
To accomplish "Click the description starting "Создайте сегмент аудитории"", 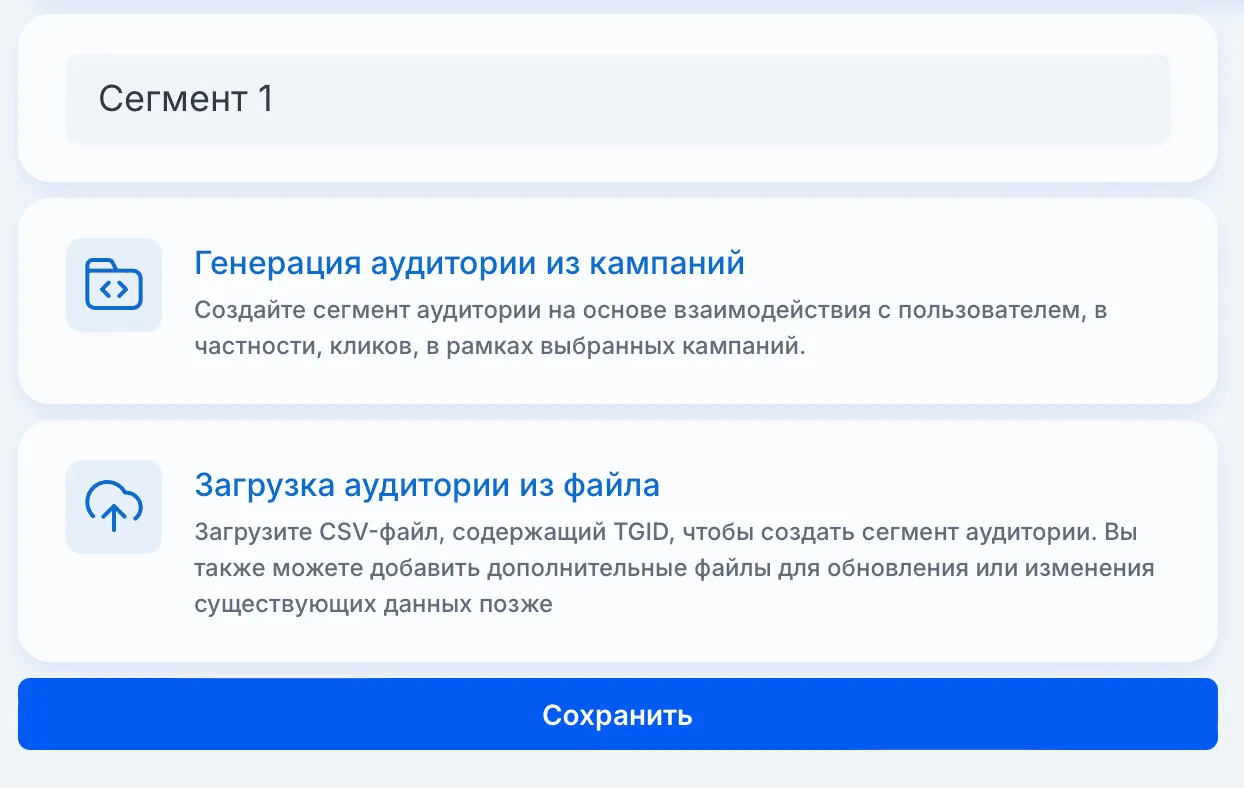I will 651,330.
